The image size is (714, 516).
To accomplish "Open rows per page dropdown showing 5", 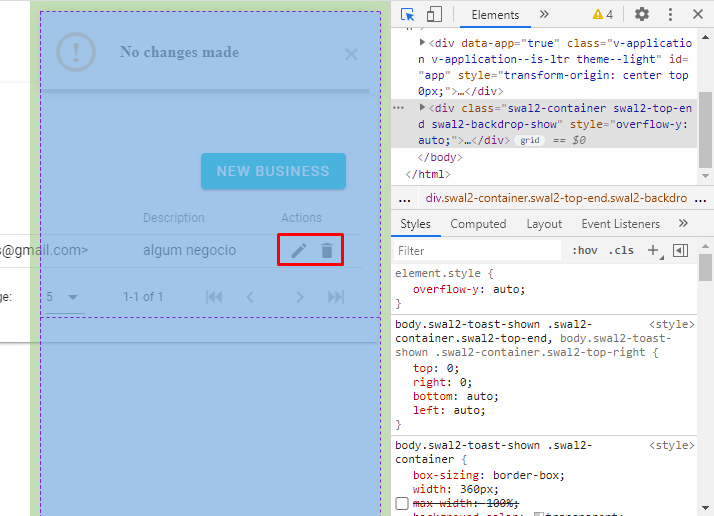I will pos(65,297).
